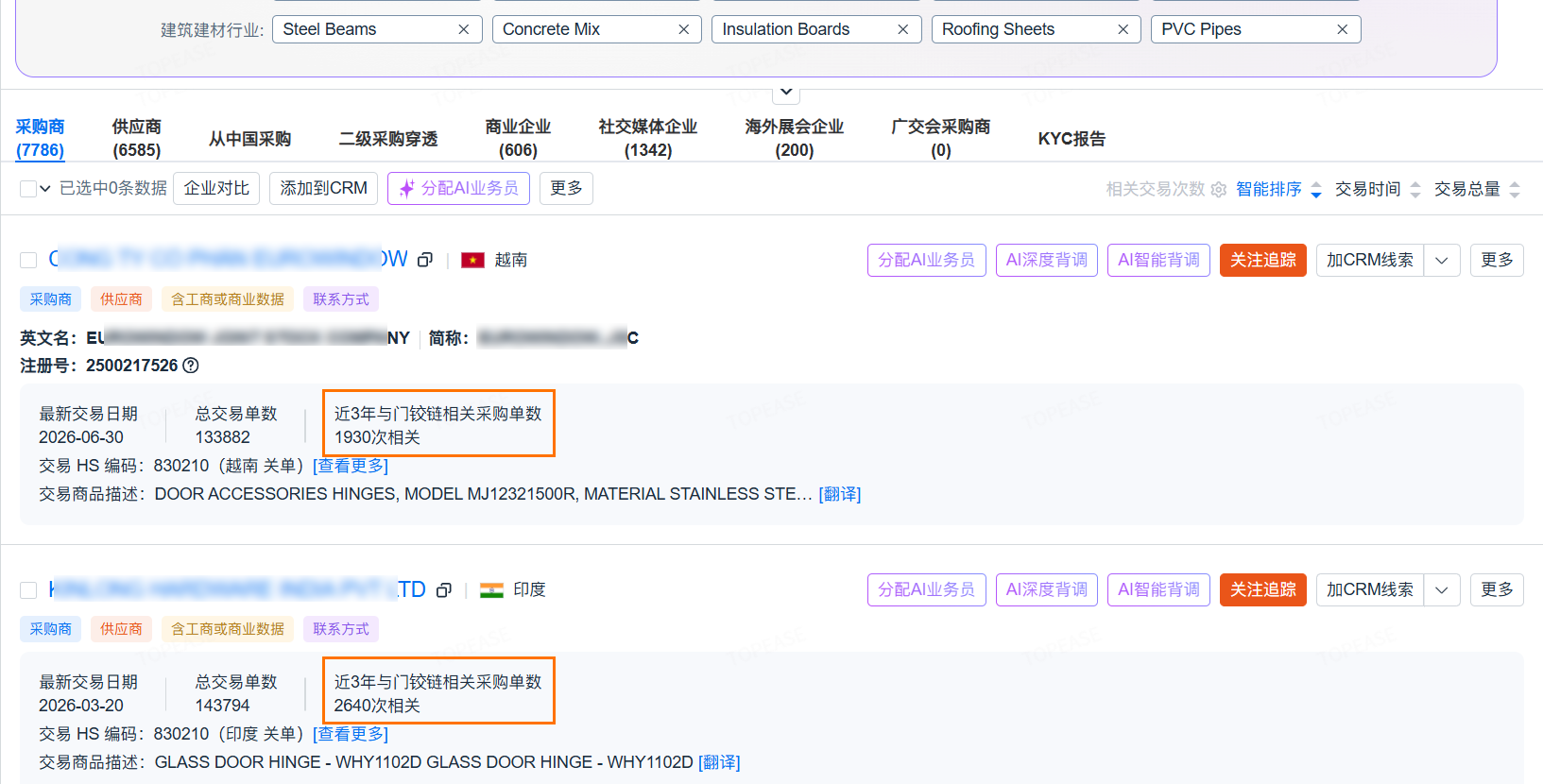This screenshot has height=784, width=1543.
Task: Open the select-all dropdown arrow
Action: (x=45, y=189)
